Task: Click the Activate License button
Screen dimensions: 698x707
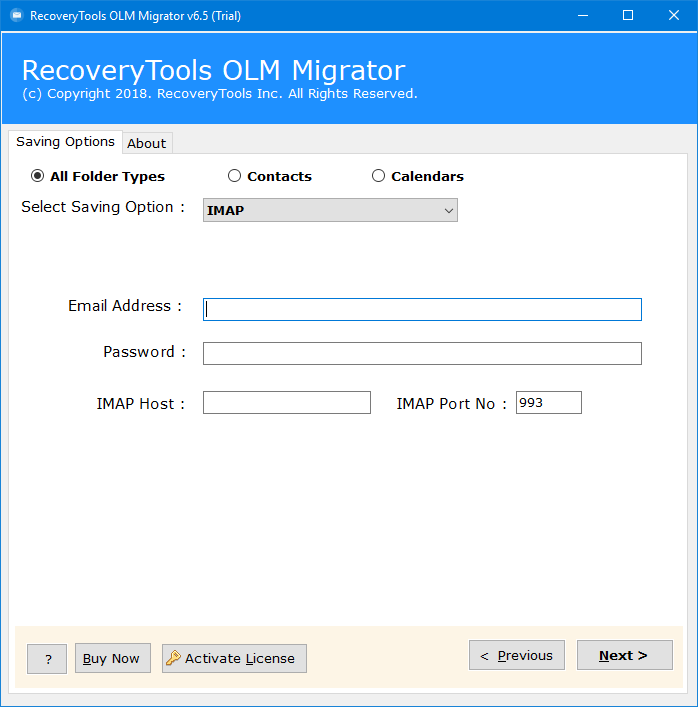Action: (x=234, y=659)
